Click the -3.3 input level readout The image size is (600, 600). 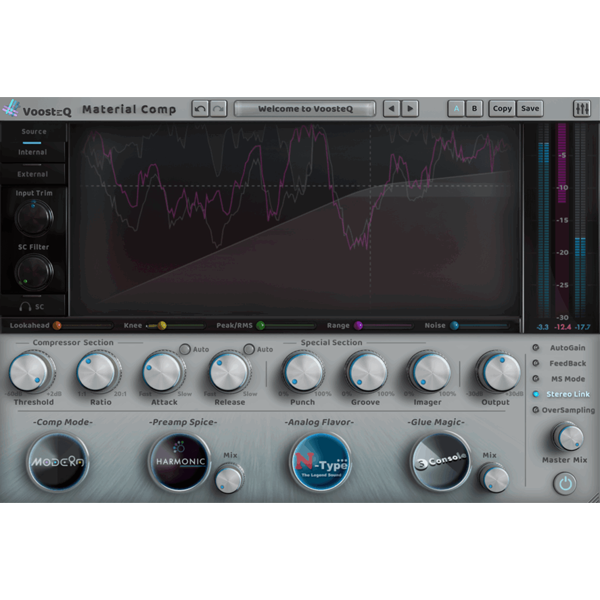pyautogui.click(x=542, y=327)
